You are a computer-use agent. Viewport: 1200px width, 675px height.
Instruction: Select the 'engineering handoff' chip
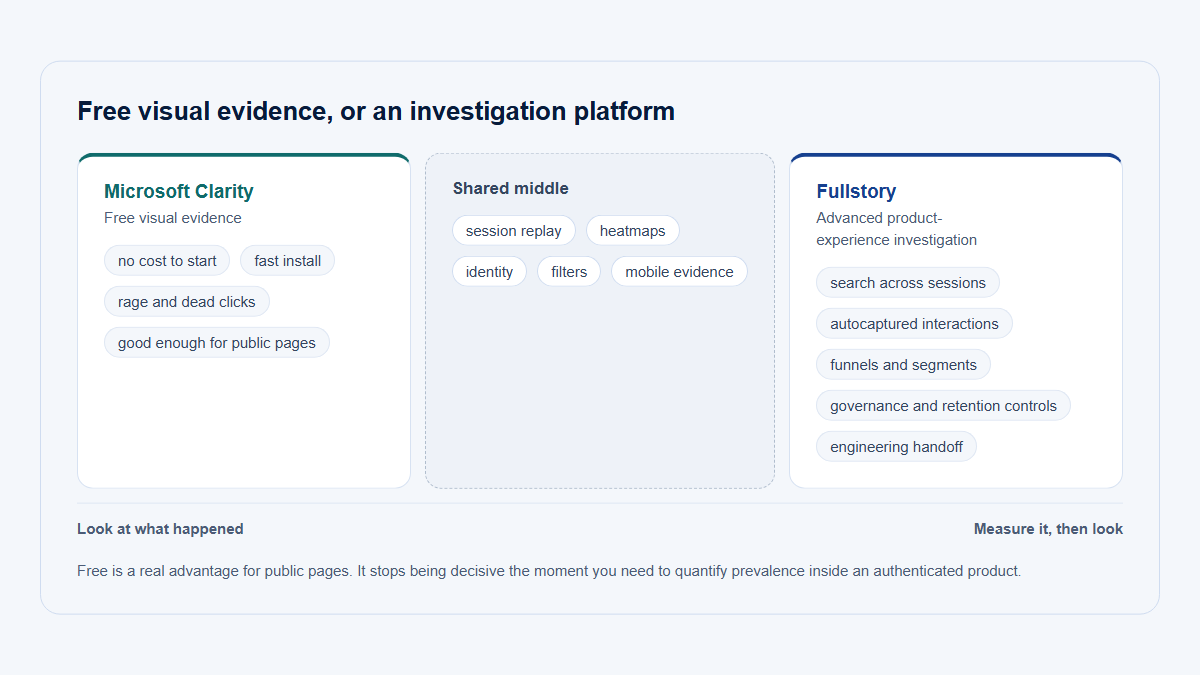(x=897, y=447)
